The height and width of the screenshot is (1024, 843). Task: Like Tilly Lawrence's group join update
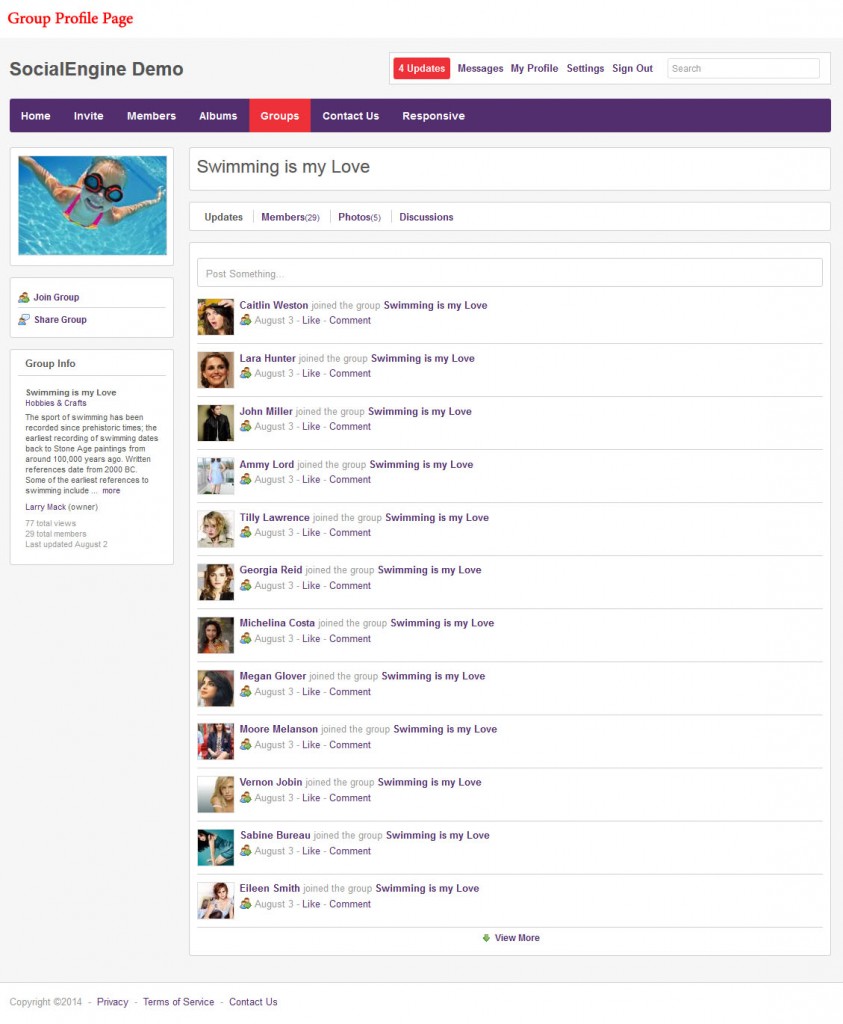(311, 532)
